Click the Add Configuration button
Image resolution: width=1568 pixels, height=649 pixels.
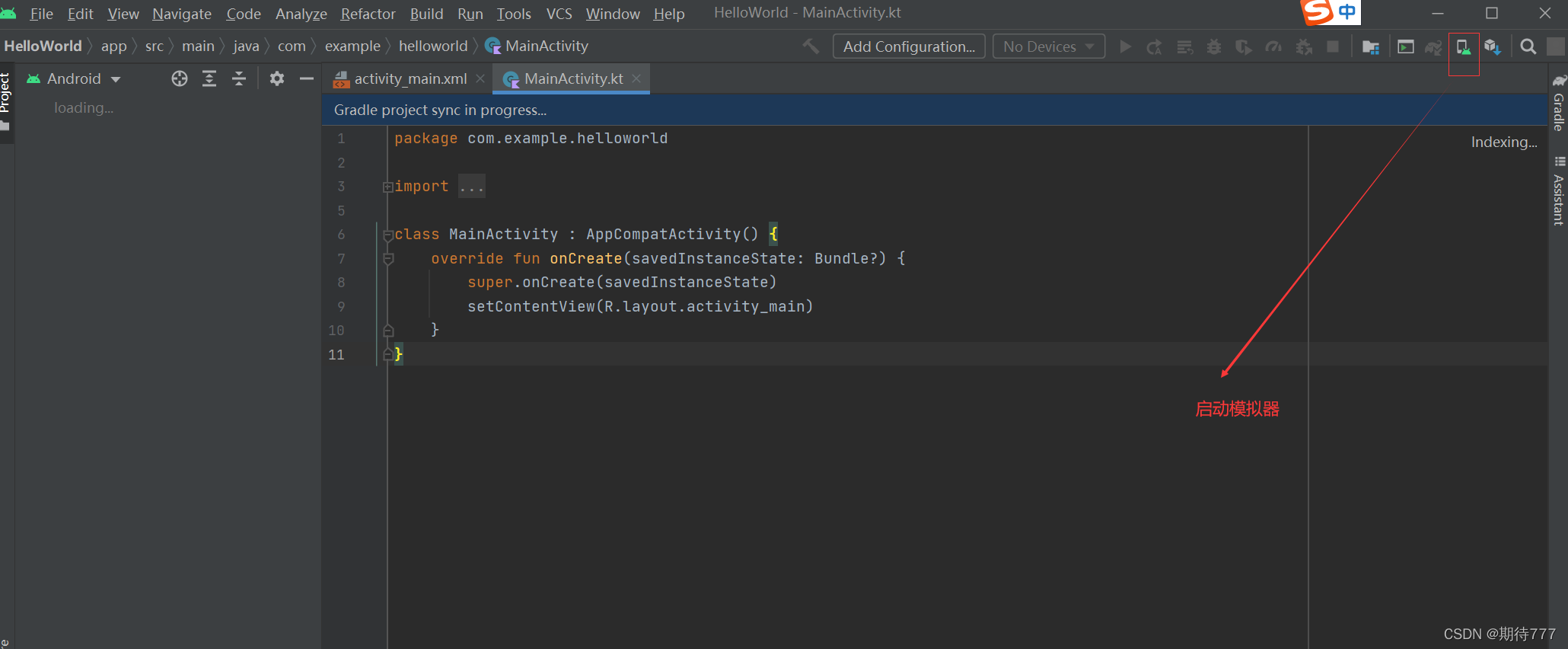click(909, 46)
